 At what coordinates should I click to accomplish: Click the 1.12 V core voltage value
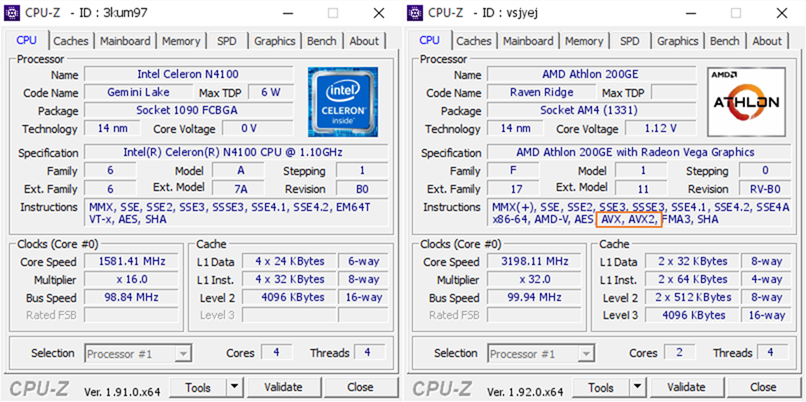click(x=661, y=128)
